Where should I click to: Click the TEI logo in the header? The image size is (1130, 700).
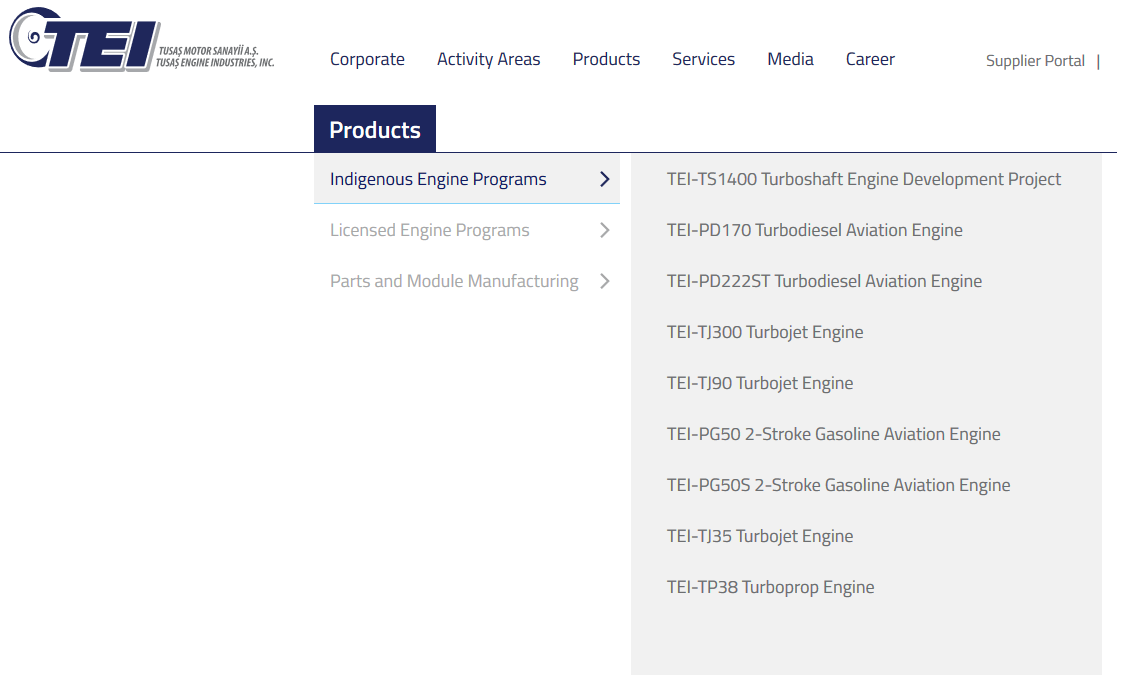(x=142, y=40)
